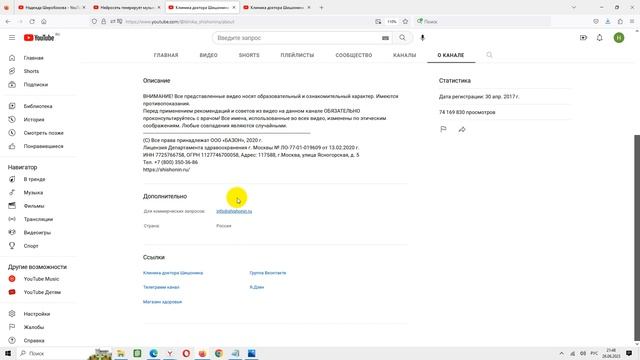Report channel with flag icon
The width and height of the screenshot is (640, 360).
click(443, 129)
